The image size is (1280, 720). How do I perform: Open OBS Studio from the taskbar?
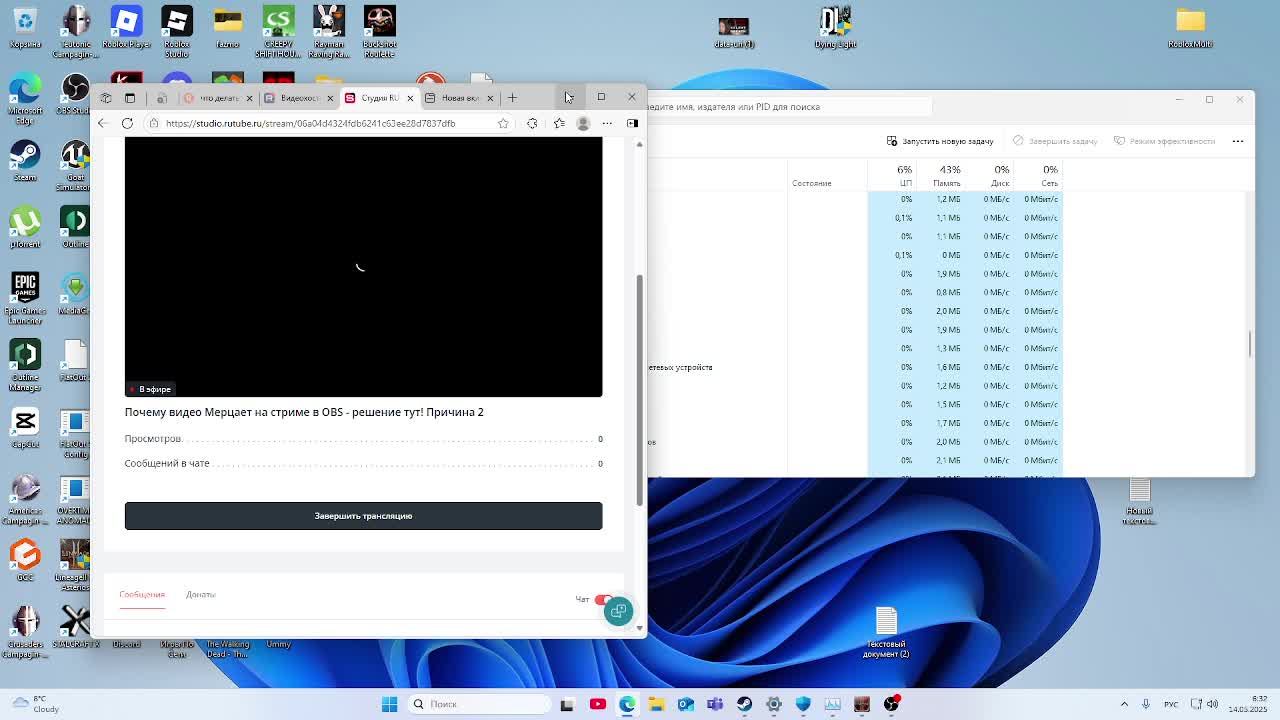(x=891, y=704)
